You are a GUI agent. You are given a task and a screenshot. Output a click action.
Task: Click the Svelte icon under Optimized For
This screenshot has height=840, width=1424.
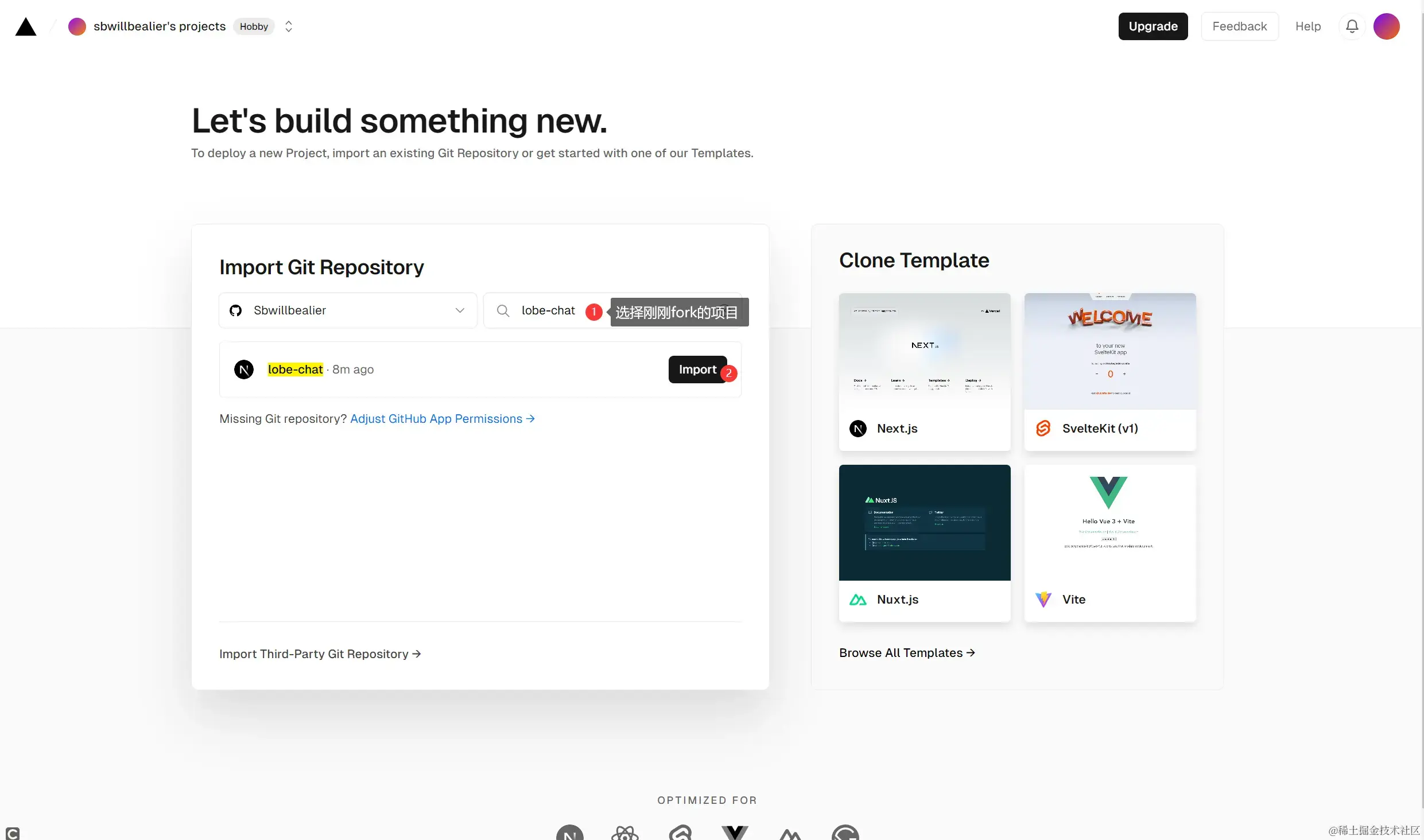680,833
